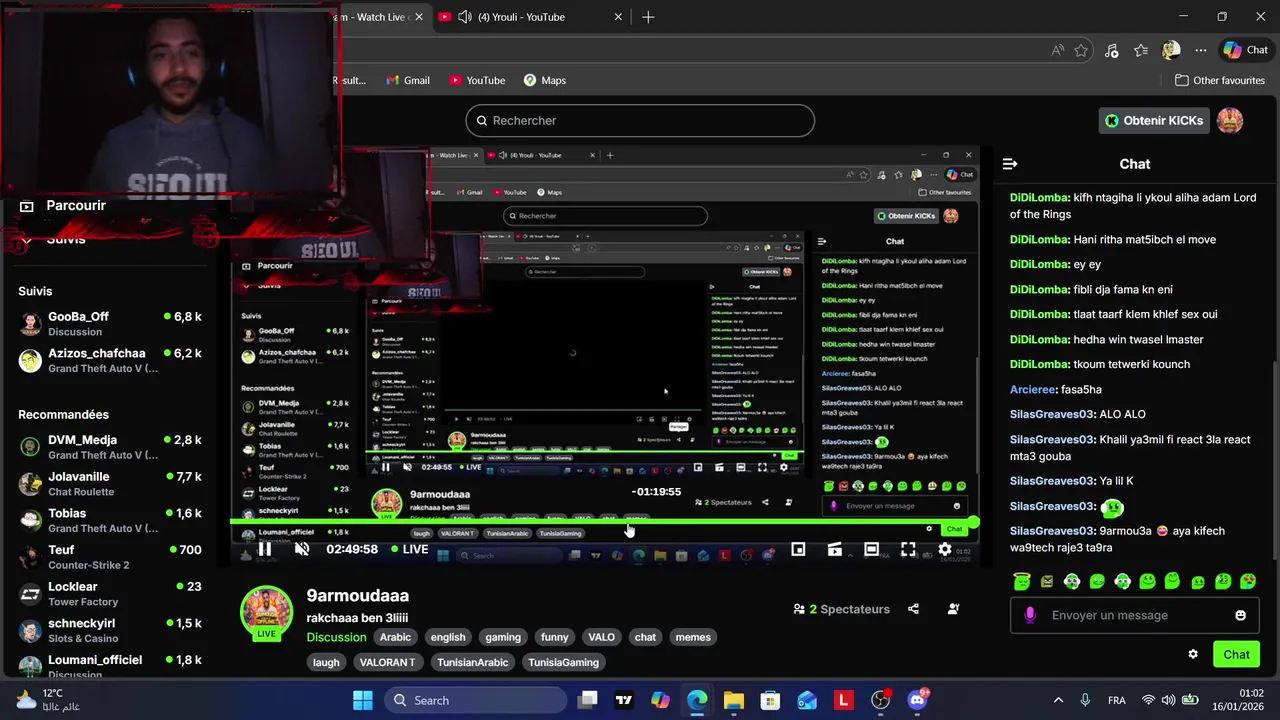Send message with green Chat button
Screen dimensions: 1280x720
pos(1236,654)
